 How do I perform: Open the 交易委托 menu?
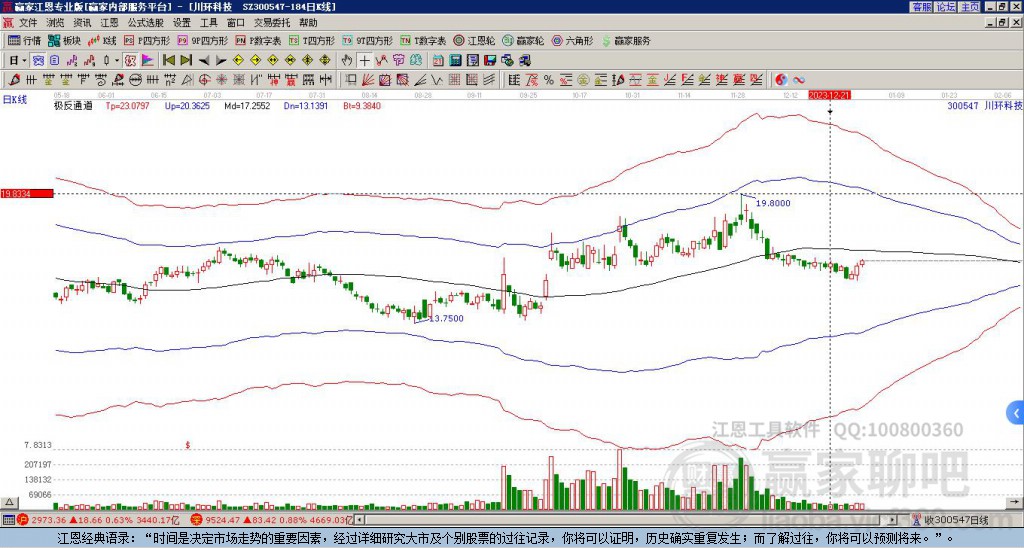(272, 23)
